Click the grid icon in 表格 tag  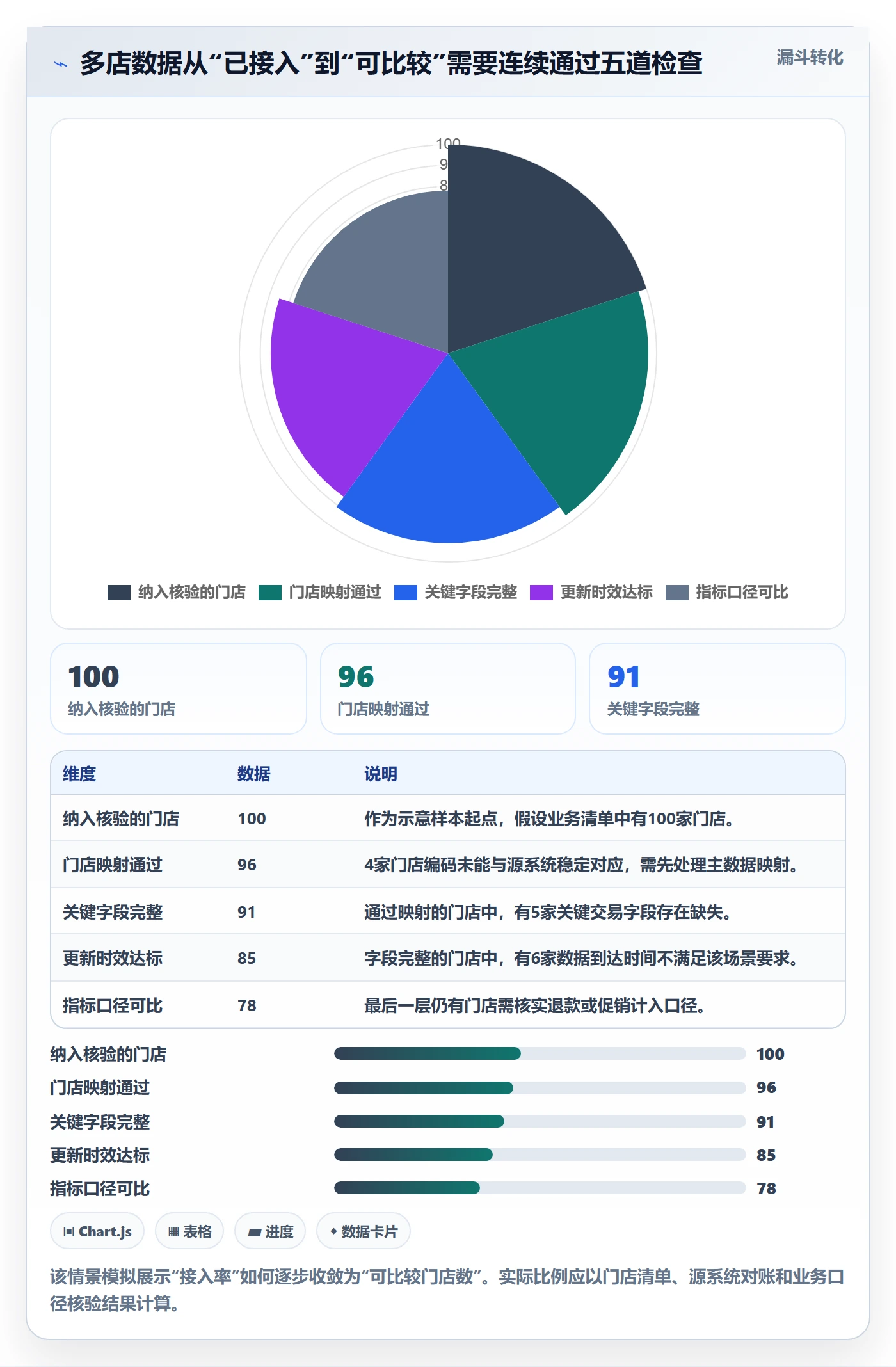[x=173, y=1232]
